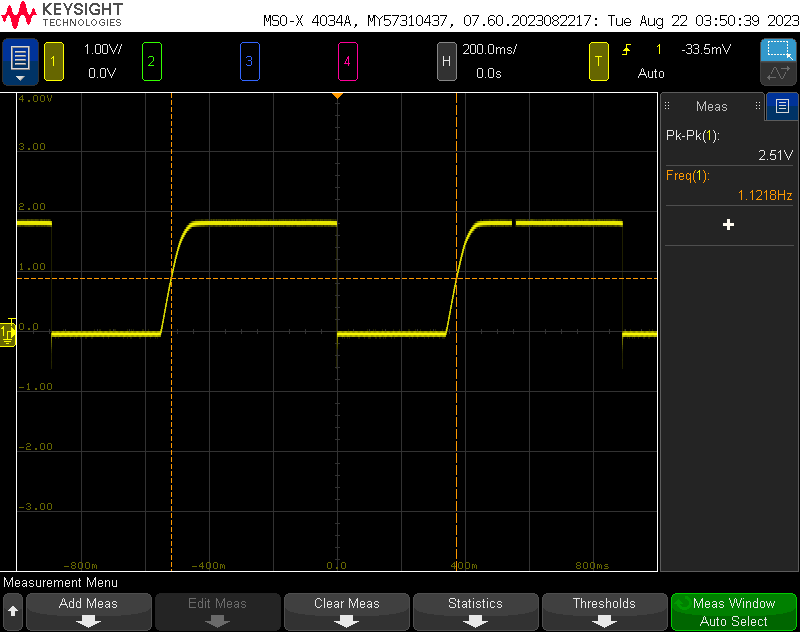Click the Keysight Technologies logo
The image size is (800, 632).
coord(64,14)
